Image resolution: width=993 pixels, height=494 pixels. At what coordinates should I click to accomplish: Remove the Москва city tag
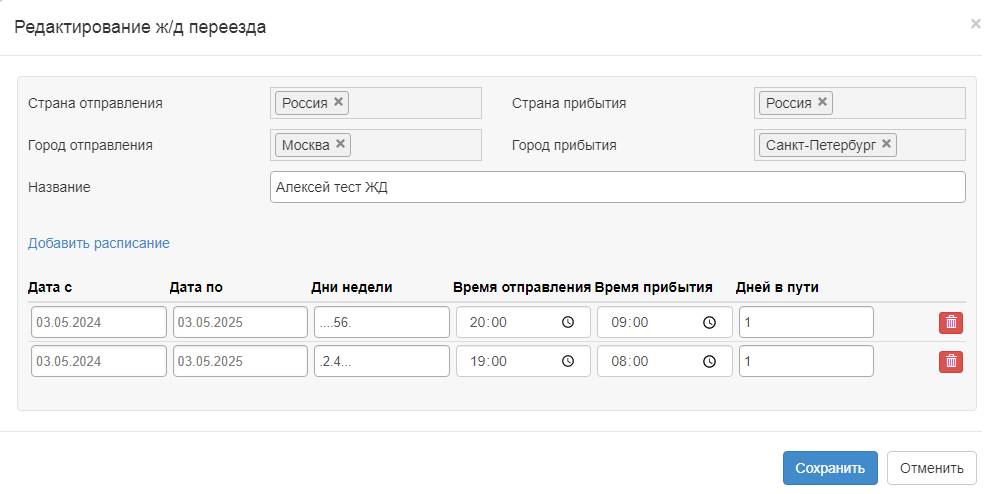(341, 144)
